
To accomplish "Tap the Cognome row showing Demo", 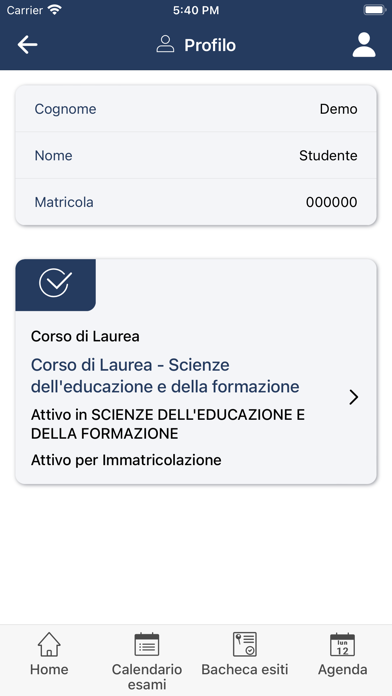I will [196, 109].
